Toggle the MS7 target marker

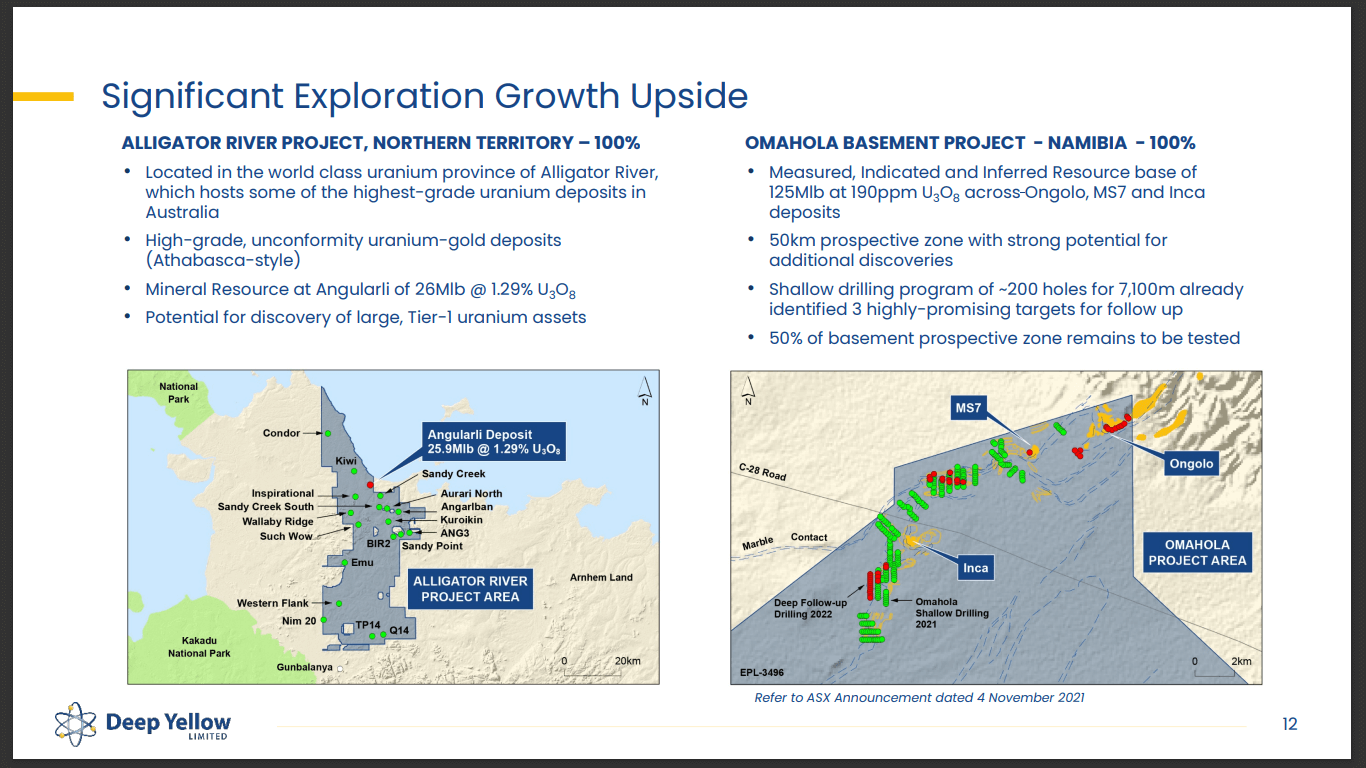[x=1030, y=451]
